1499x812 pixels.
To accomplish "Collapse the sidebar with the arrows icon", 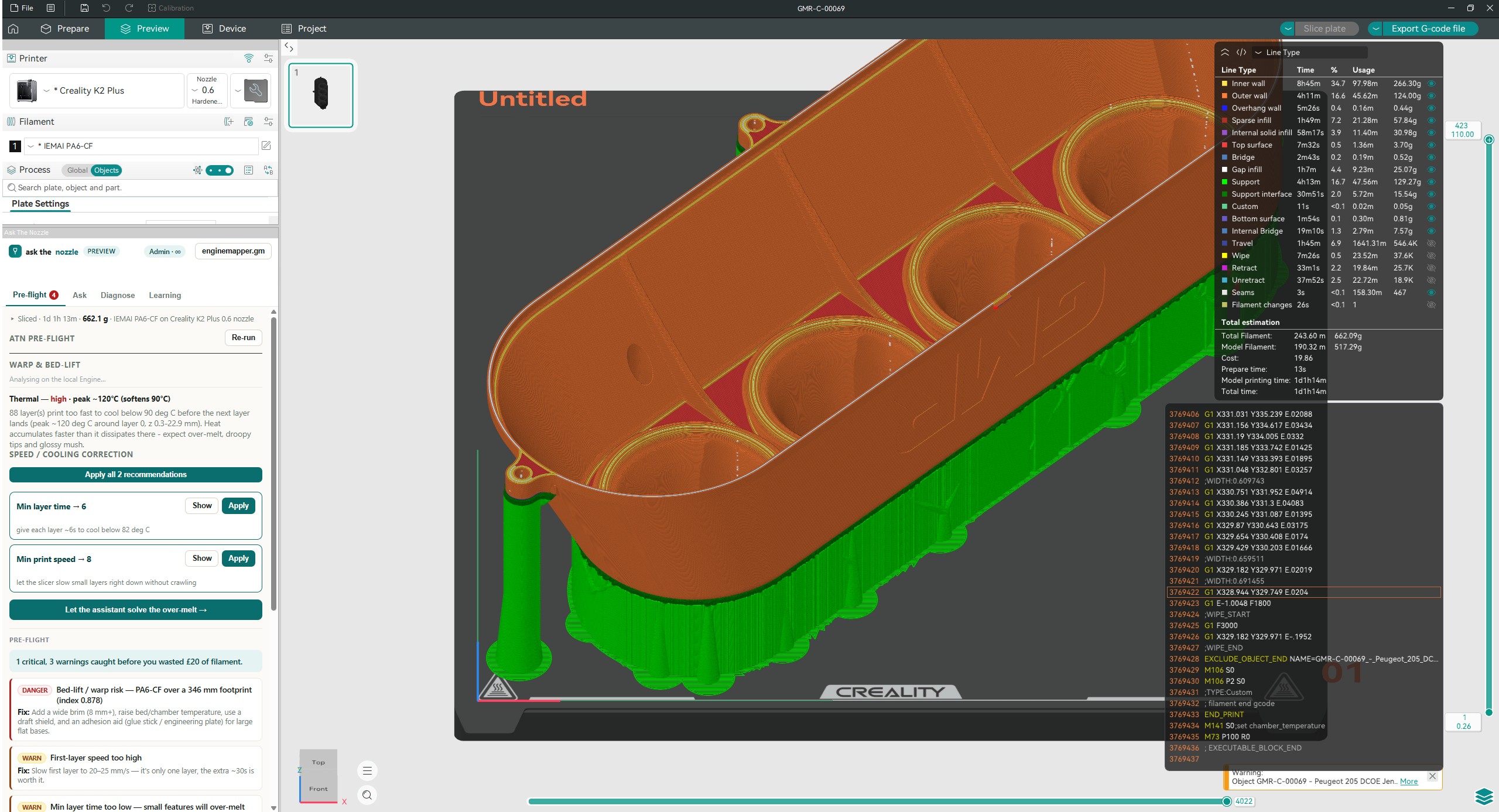I will [x=289, y=47].
